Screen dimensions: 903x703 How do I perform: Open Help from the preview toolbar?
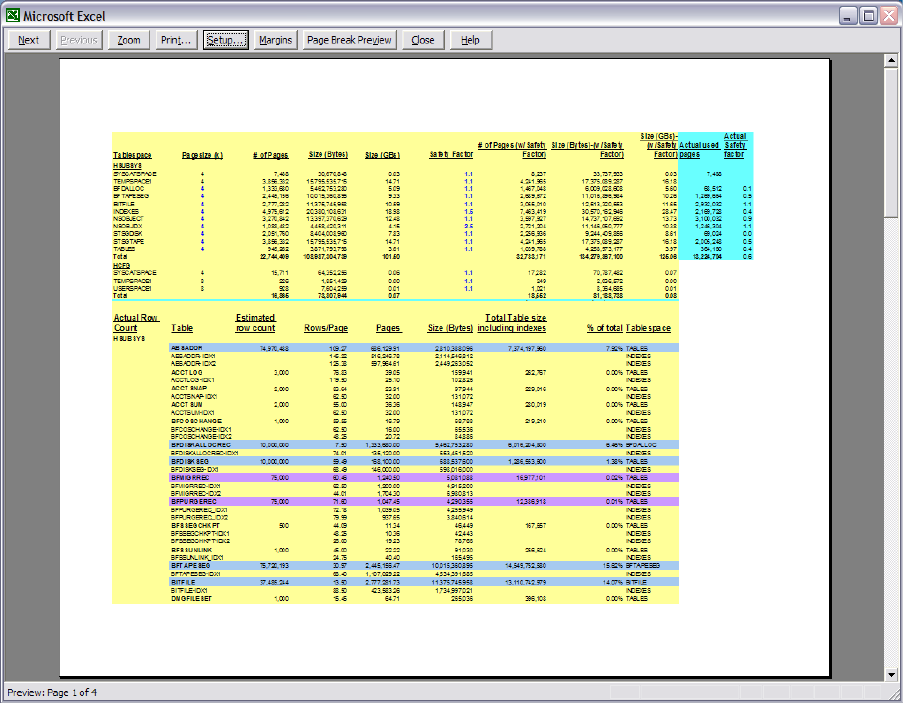tap(470, 40)
